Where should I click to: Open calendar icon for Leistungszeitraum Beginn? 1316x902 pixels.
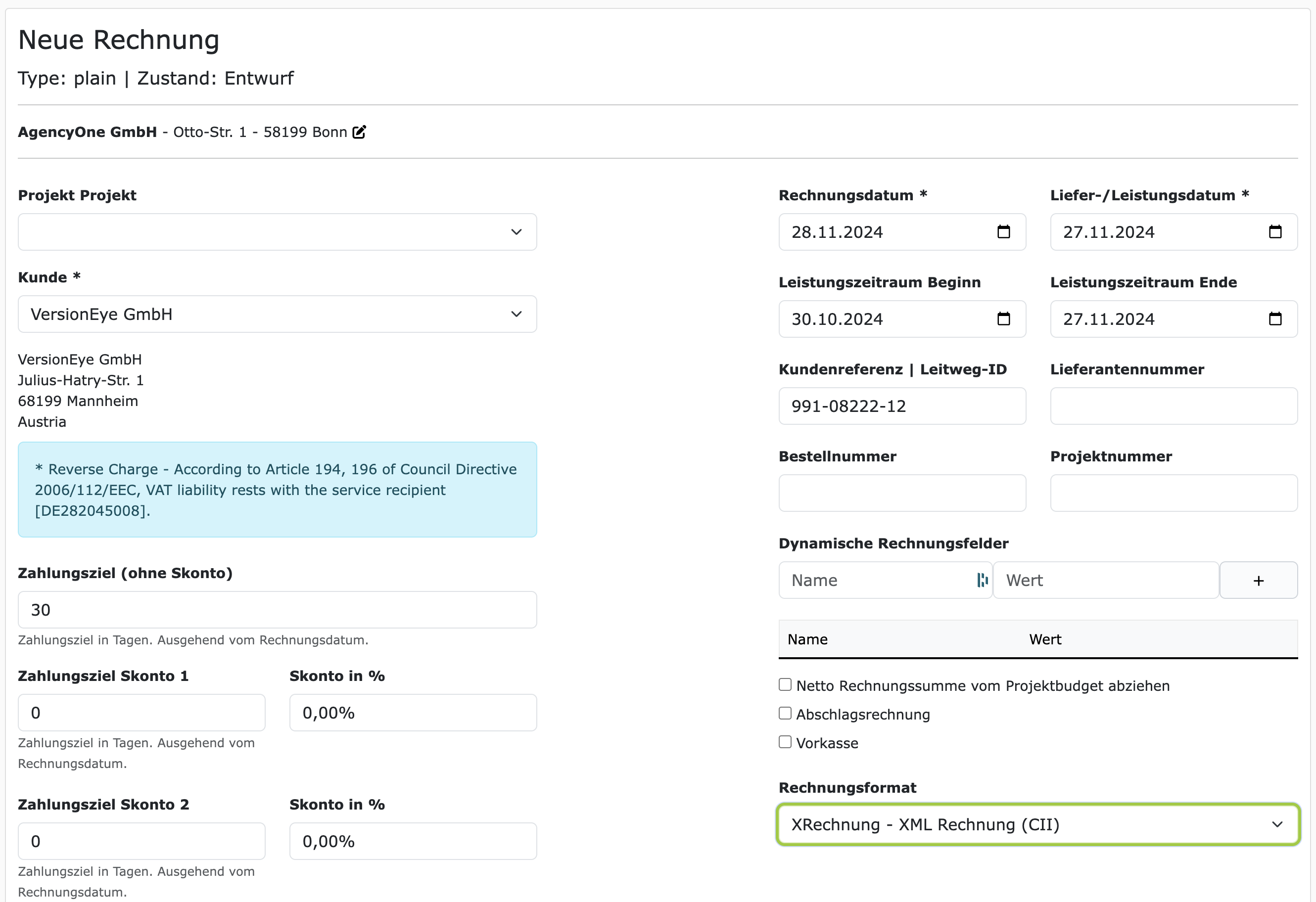[x=1003, y=319]
